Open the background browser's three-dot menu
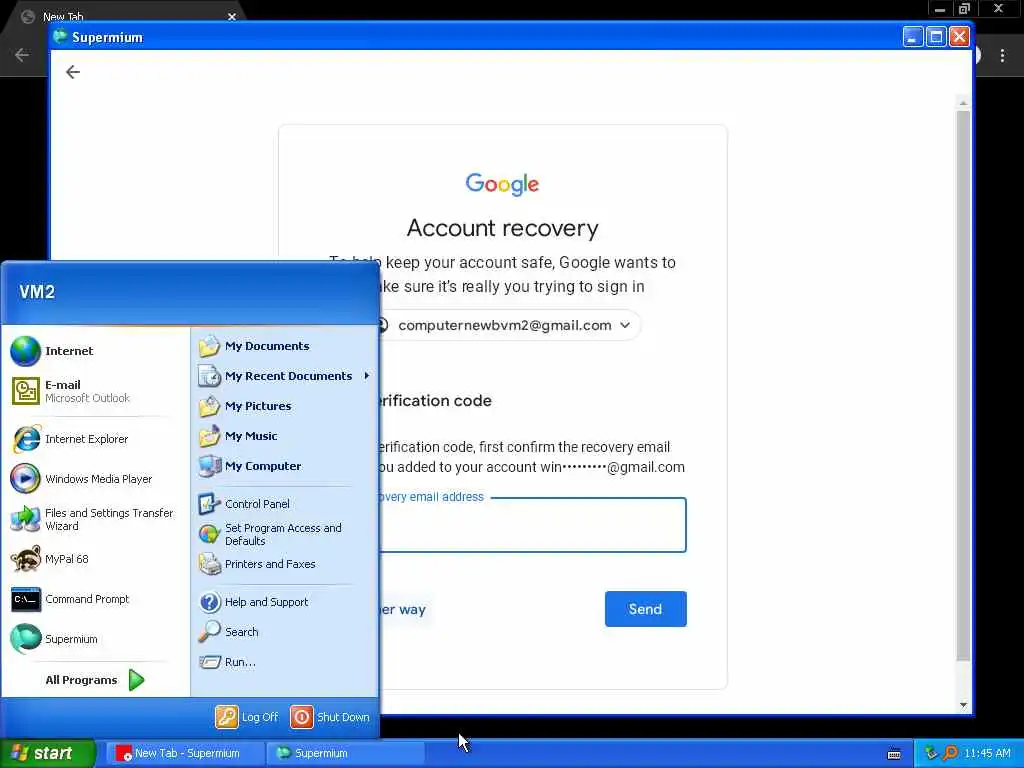Viewport: 1024px width, 768px height. [x=1002, y=56]
